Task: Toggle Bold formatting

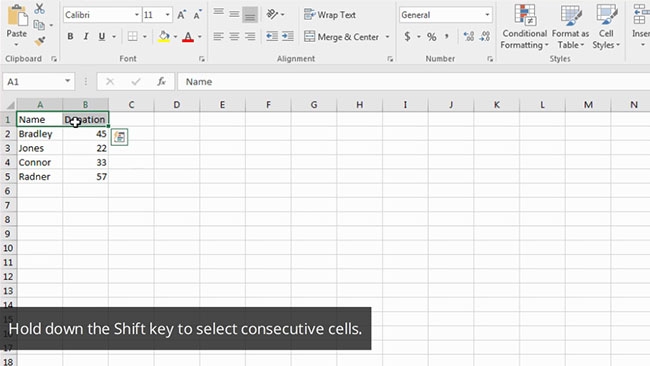Action: pos(70,36)
